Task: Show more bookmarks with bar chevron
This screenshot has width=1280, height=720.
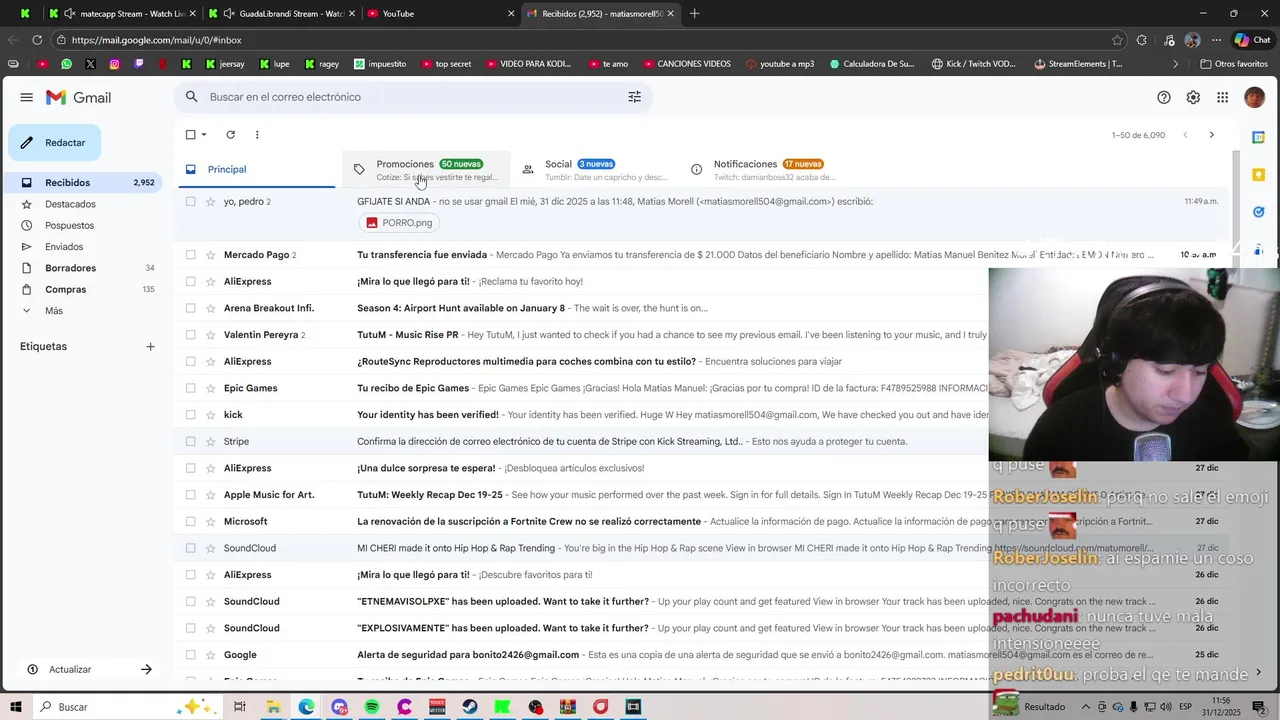Action: click(1176, 64)
